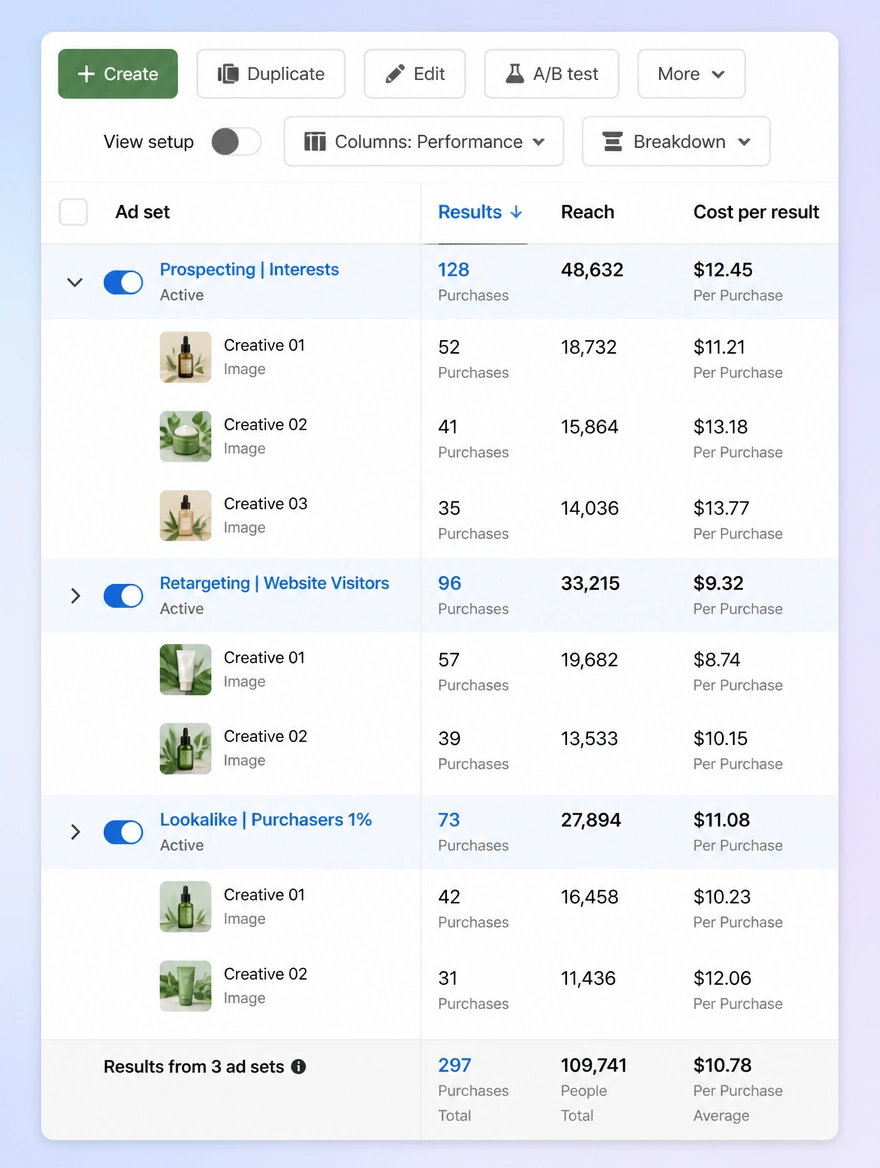Click the Prospecting Creative 01 dropper bottle thumbnail
The image size is (880, 1168).
click(x=186, y=357)
